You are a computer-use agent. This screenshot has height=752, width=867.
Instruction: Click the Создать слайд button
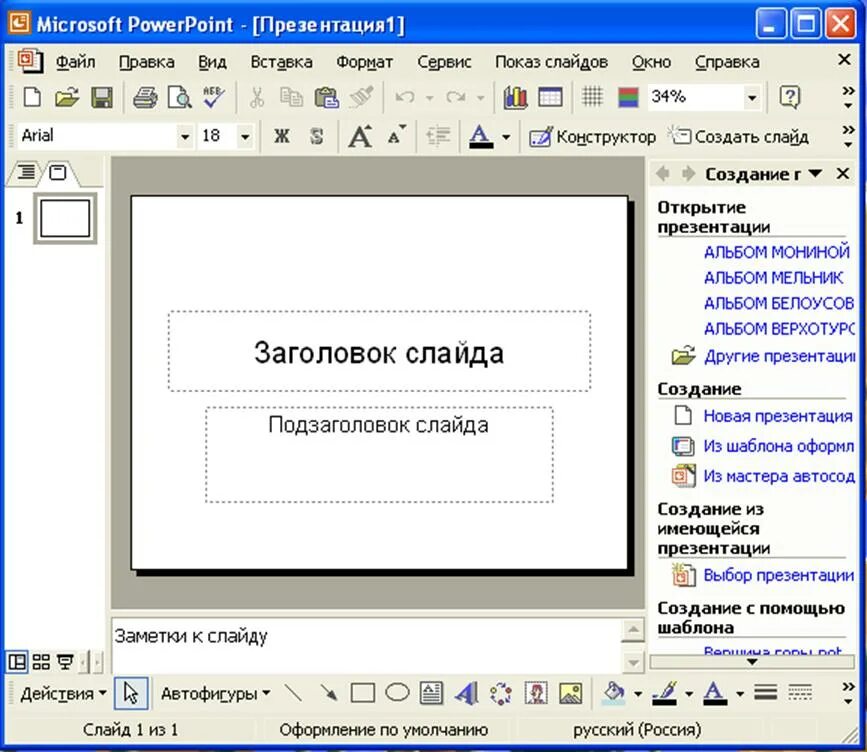[739, 137]
